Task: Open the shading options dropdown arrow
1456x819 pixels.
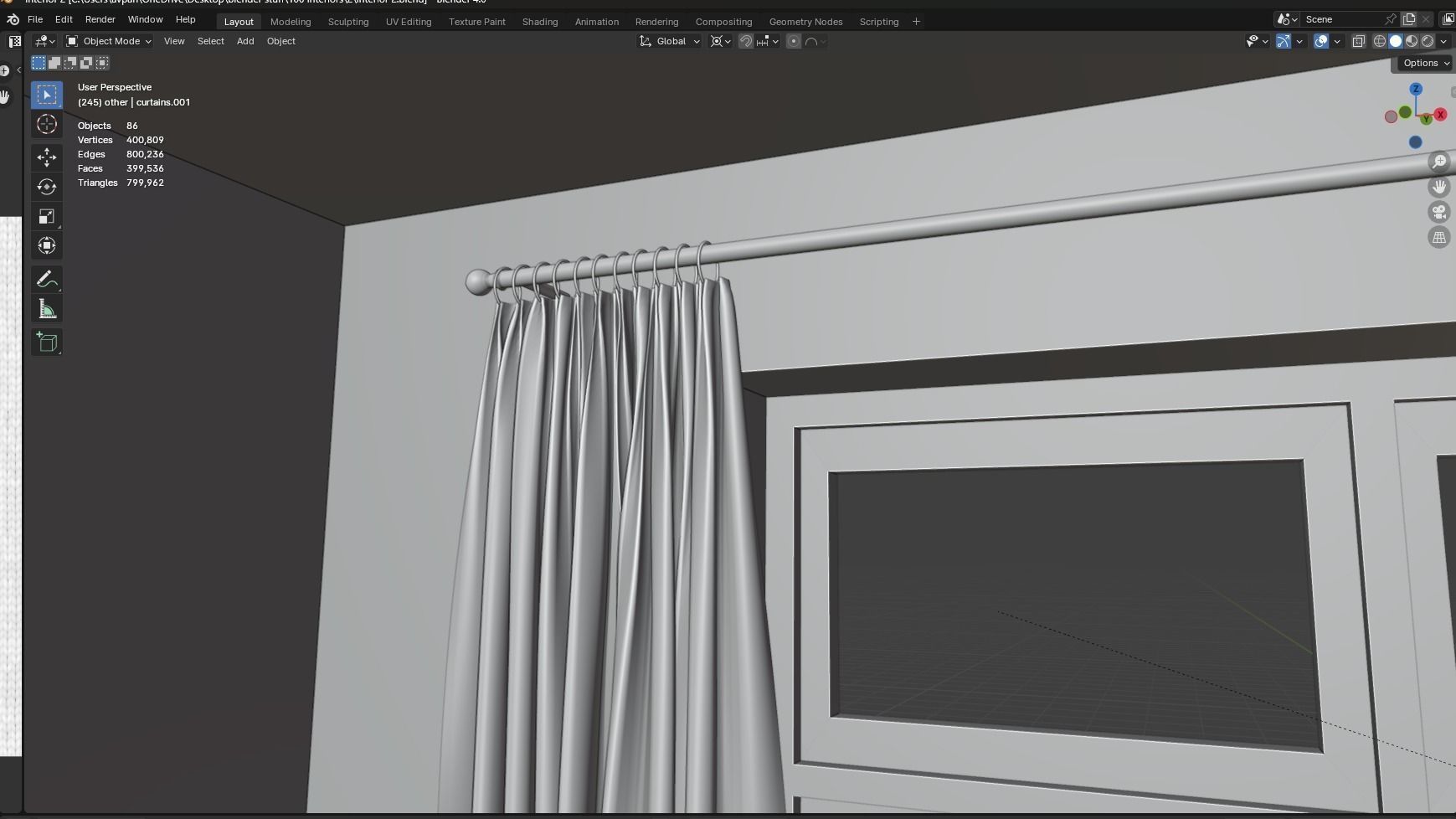Action: tap(1443, 41)
